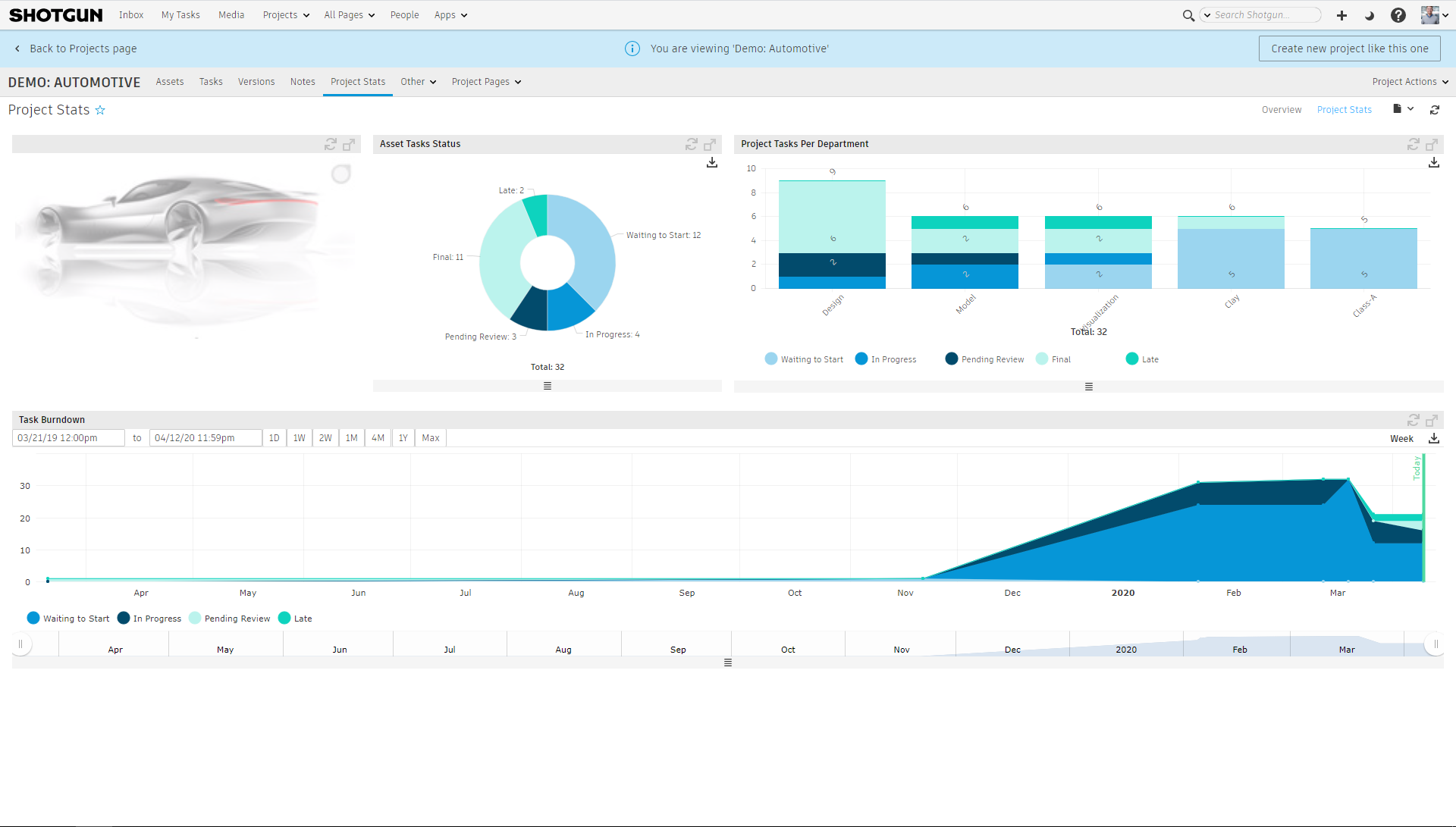This screenshot has width=1456, height=827.
Task: Click Create new project like this one
Action: point(1350,49)
